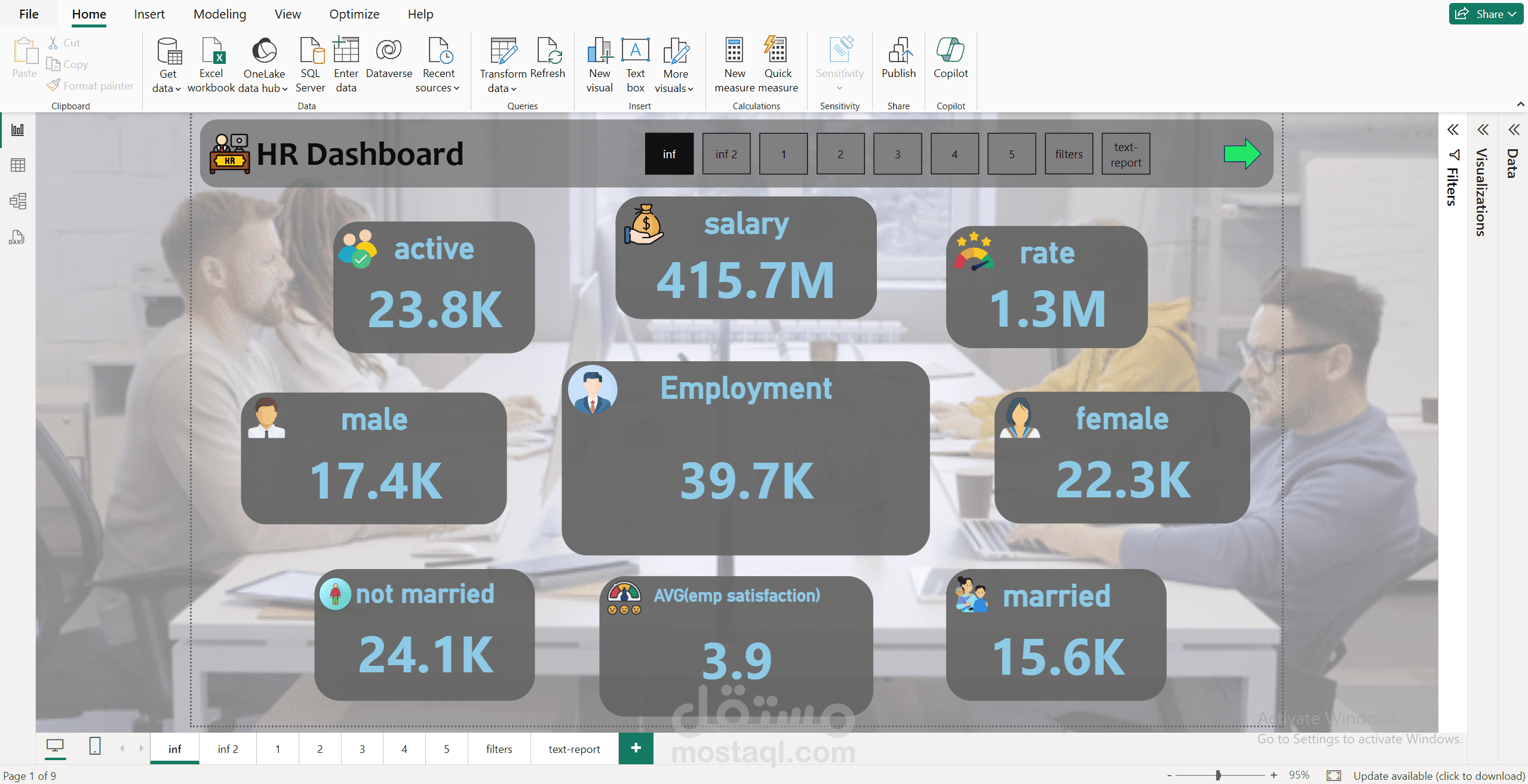Select the active employees card
This screenshot has height=784, width=1528.
click(x=434, y=287)
